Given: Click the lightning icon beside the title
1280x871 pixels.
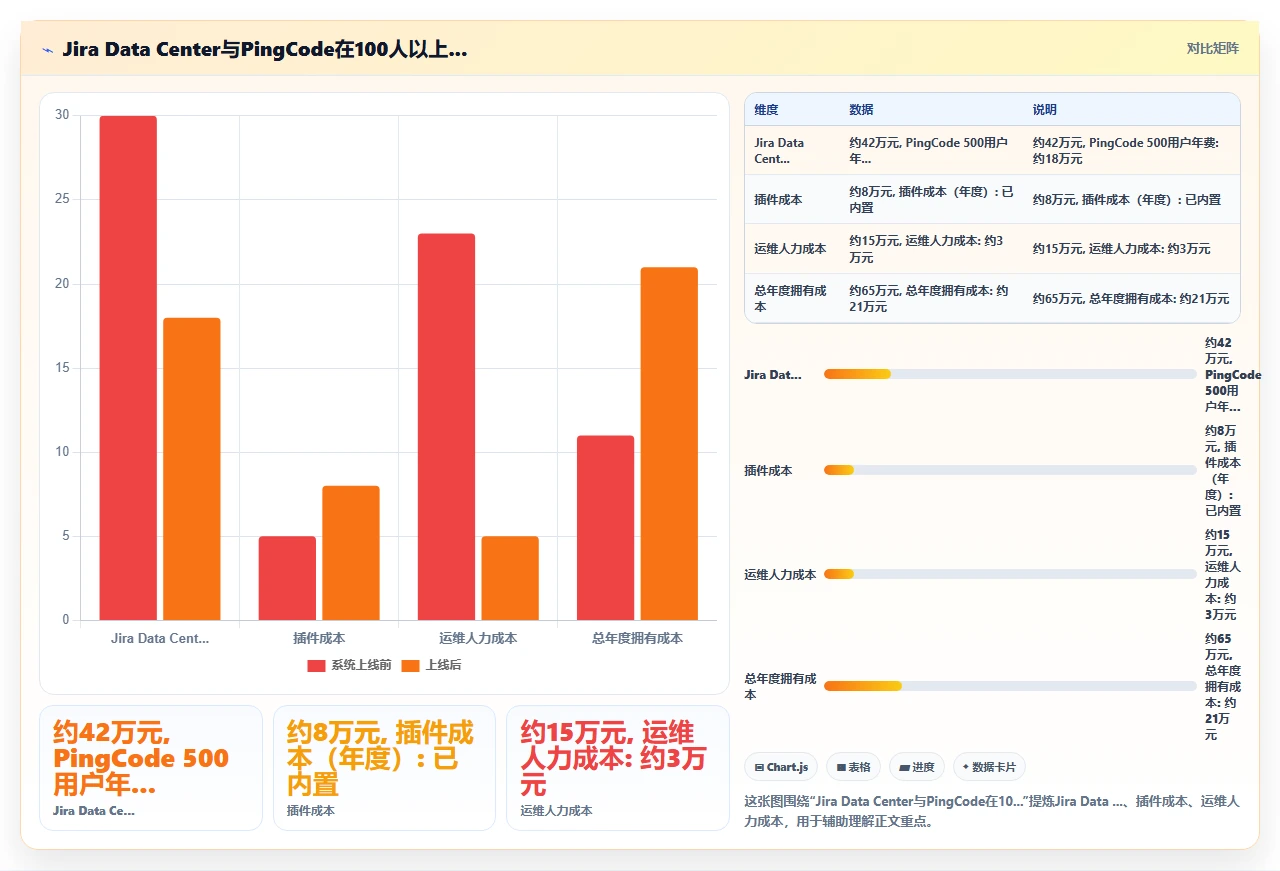Looking at the screenshot, I should click(x=47, y=49).
